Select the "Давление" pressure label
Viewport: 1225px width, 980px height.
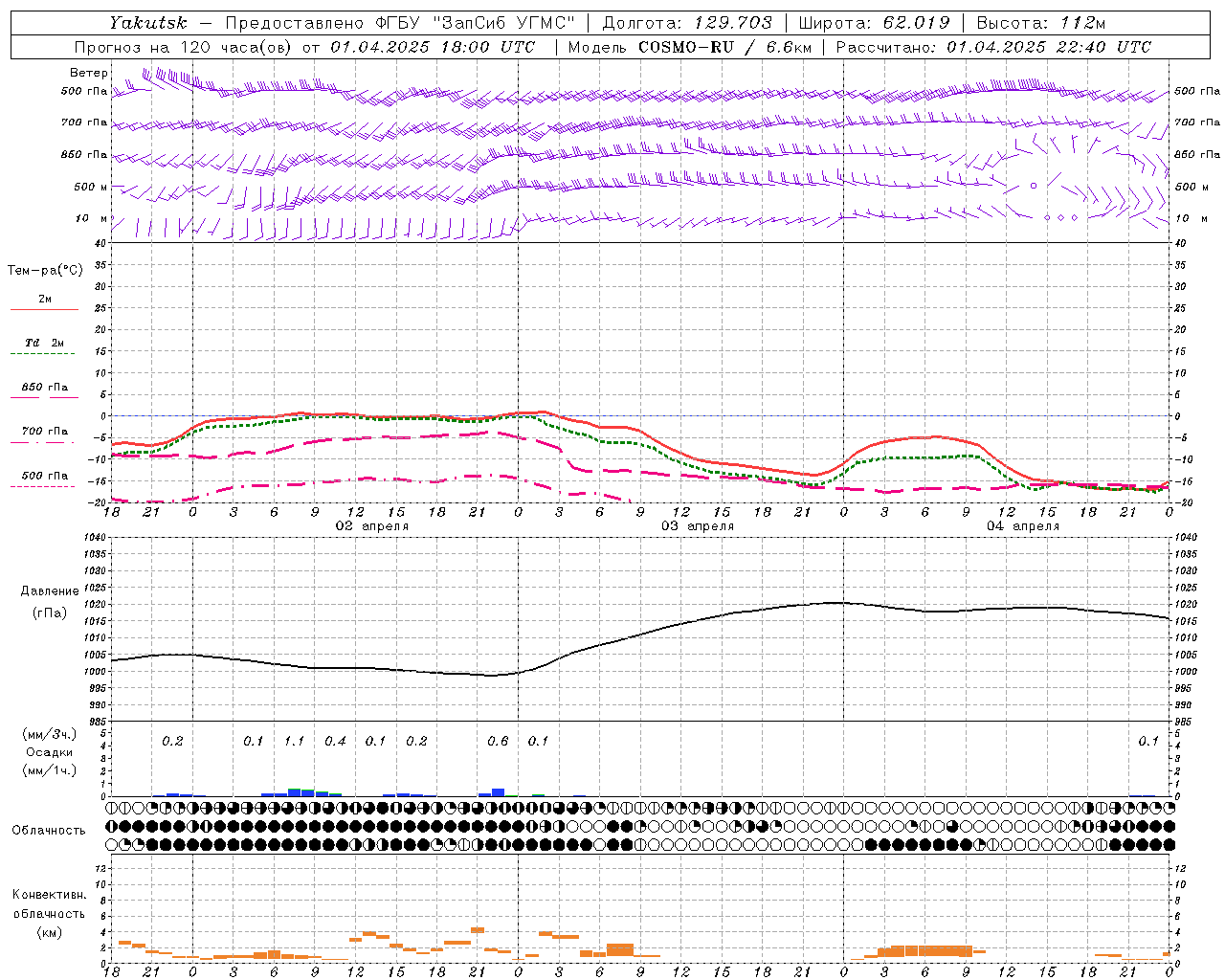click(x=50, y=590)
